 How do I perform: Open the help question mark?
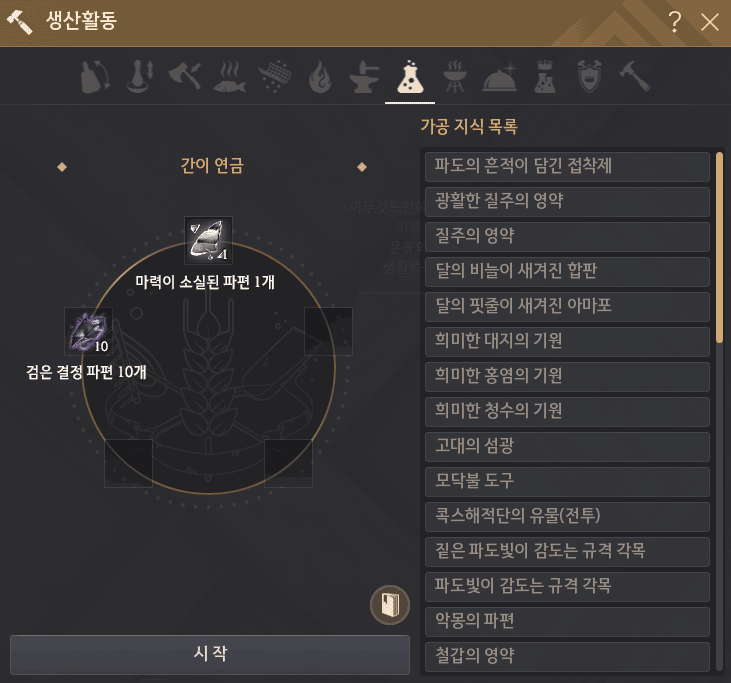(674, 22)
